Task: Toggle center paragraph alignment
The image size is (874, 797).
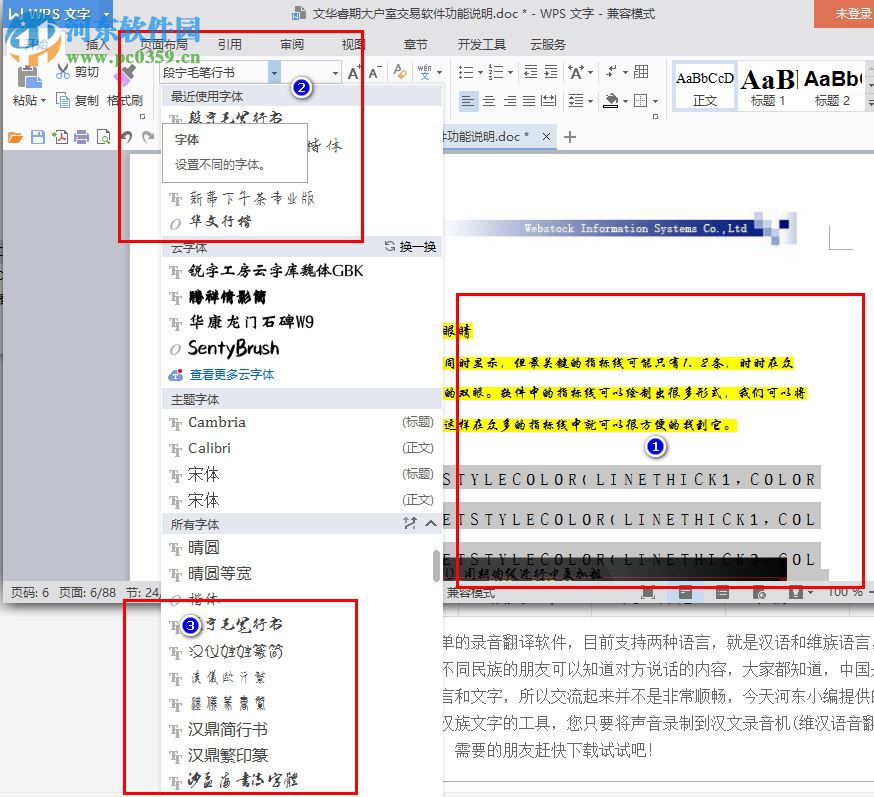Action: tap(489, 100)
